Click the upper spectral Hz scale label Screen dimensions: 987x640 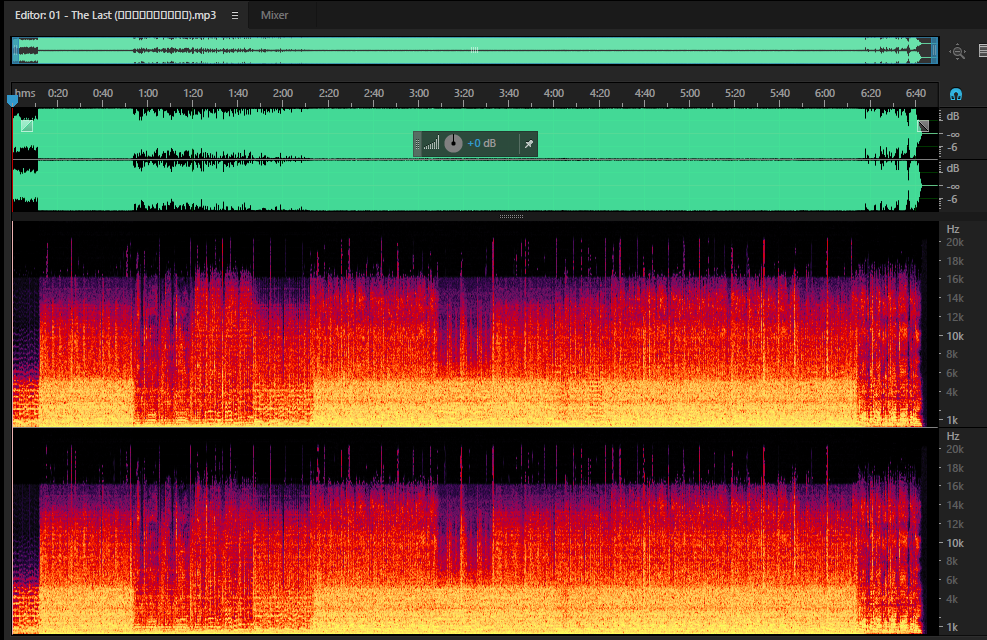click(x=953, y=229)
